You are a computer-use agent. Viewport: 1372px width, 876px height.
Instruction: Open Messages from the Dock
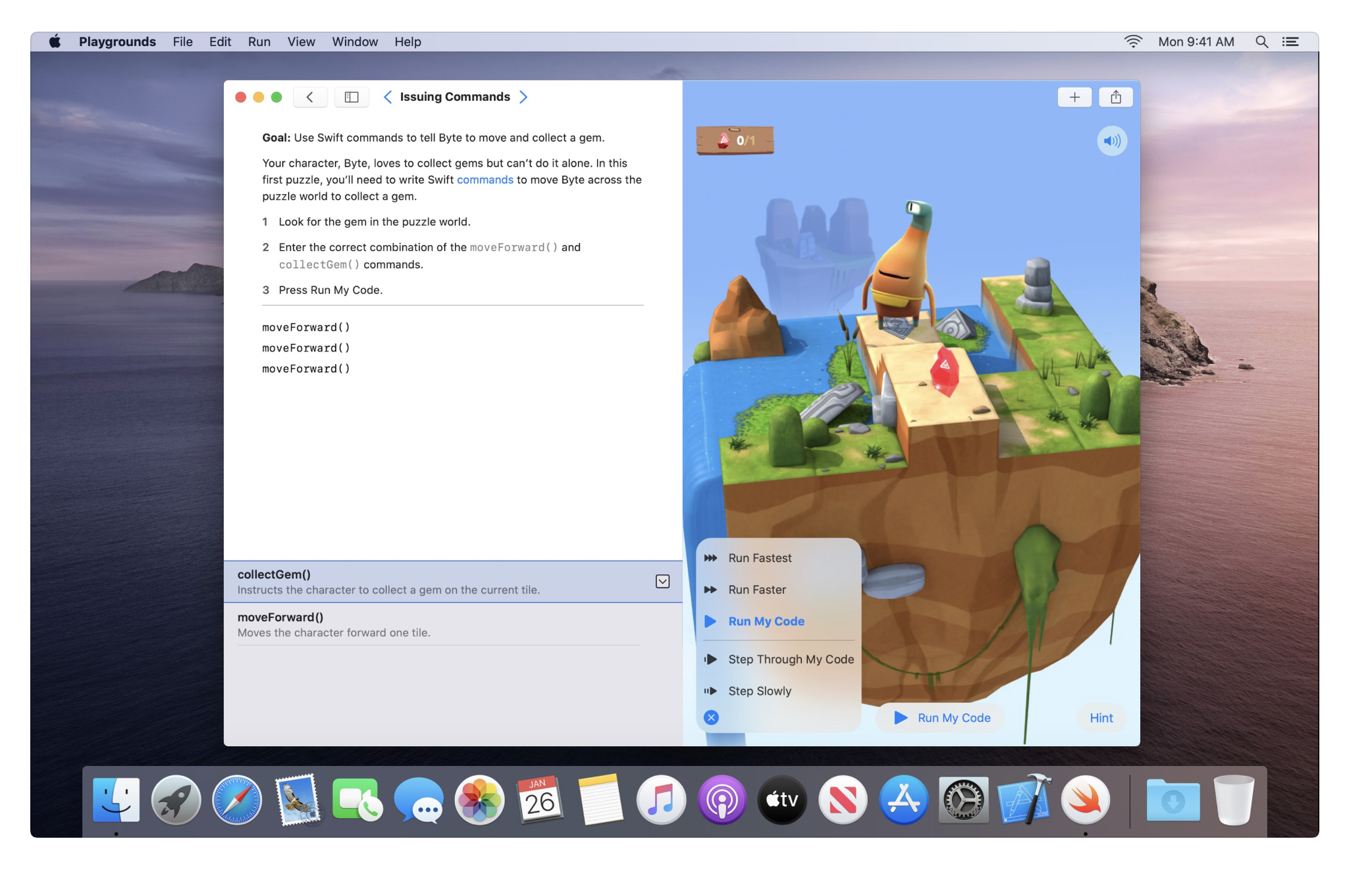(419, 800)
